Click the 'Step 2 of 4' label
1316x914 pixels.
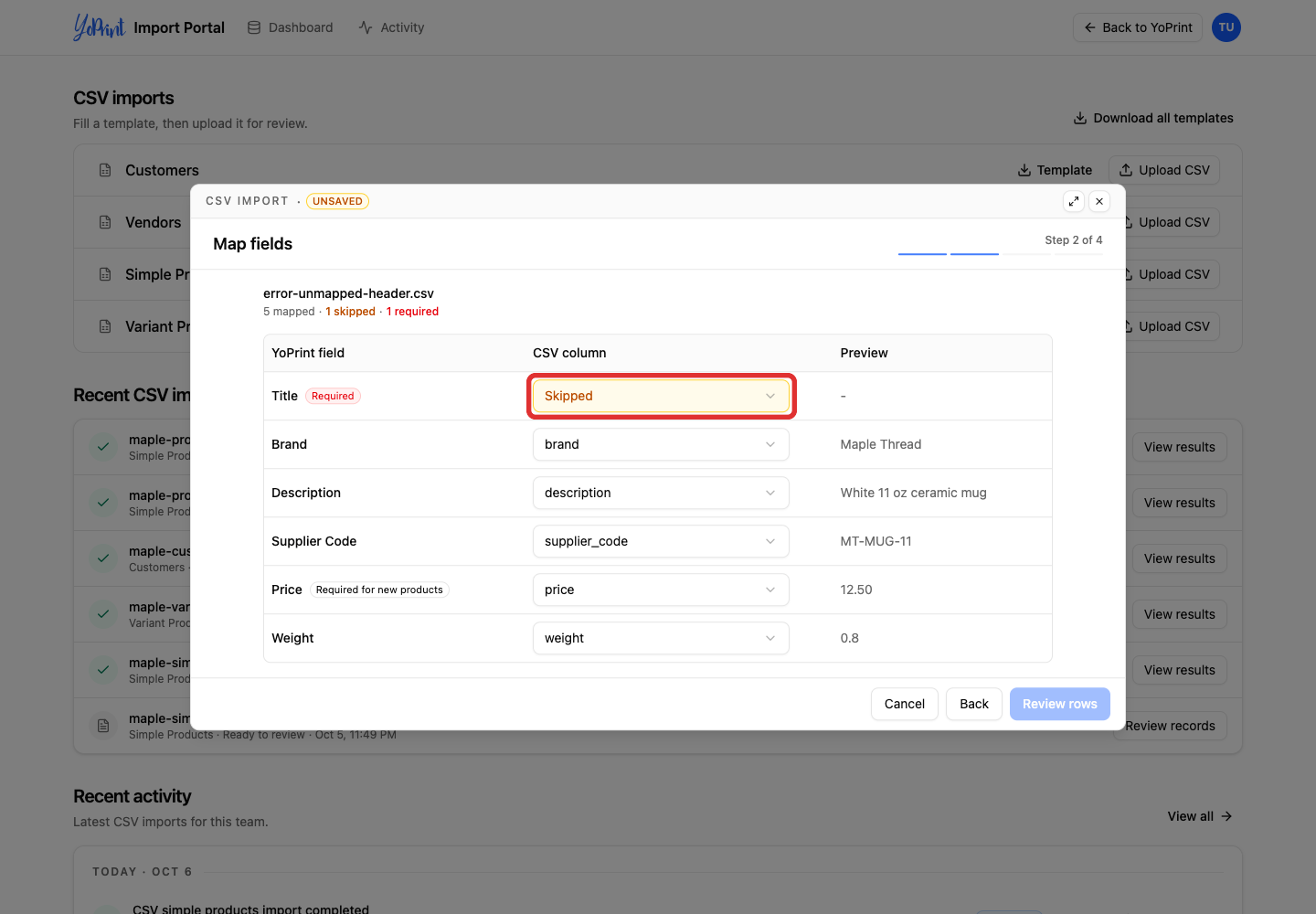1074,239
